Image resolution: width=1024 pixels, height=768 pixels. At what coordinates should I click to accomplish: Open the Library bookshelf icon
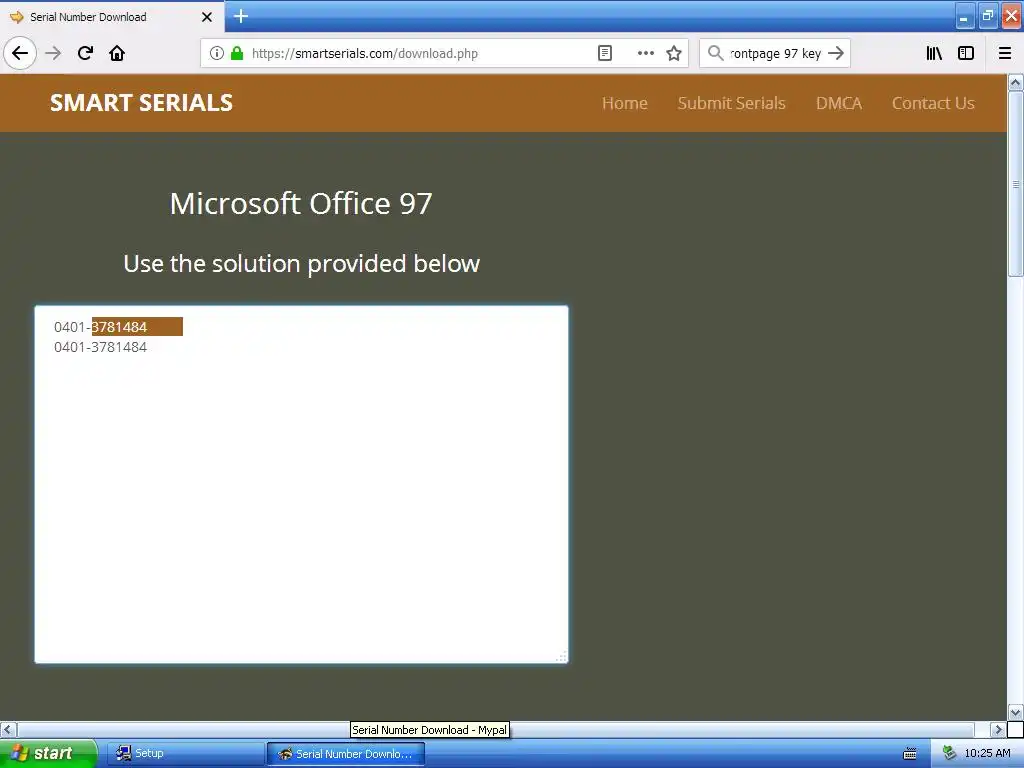click(x=934, y=53)
